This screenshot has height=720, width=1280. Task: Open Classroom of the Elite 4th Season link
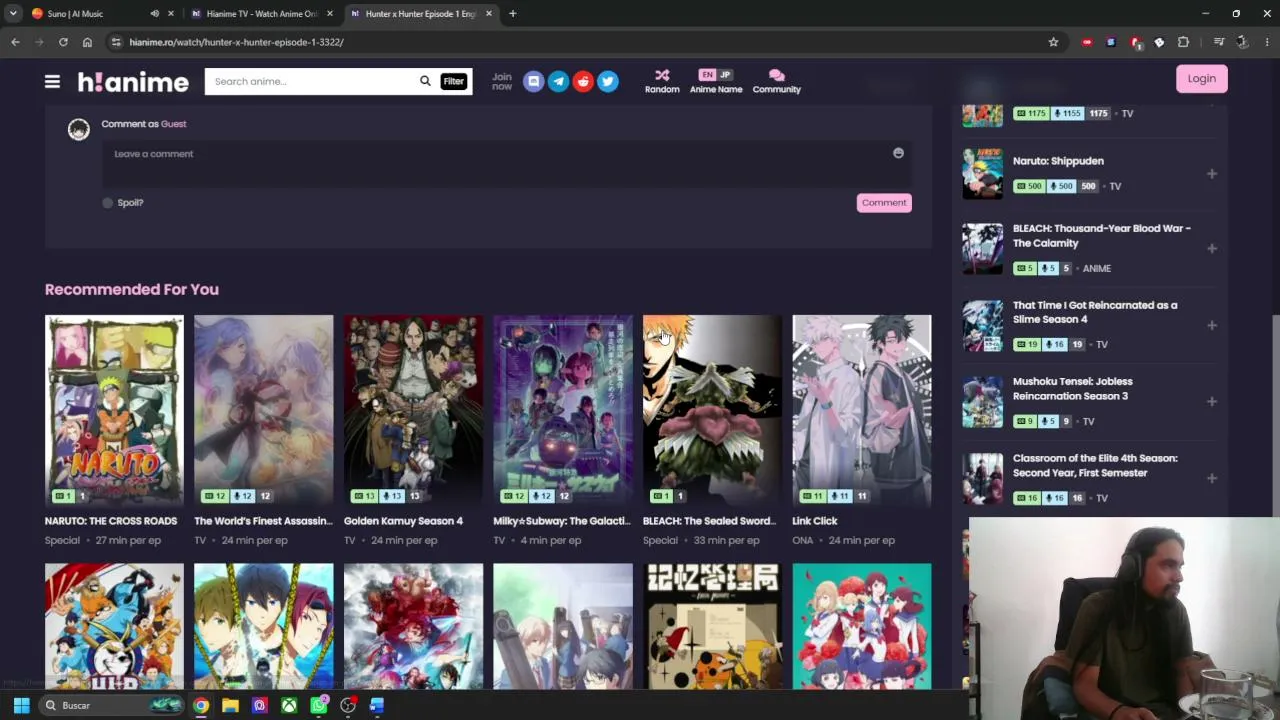click(x=1095, y=466)
